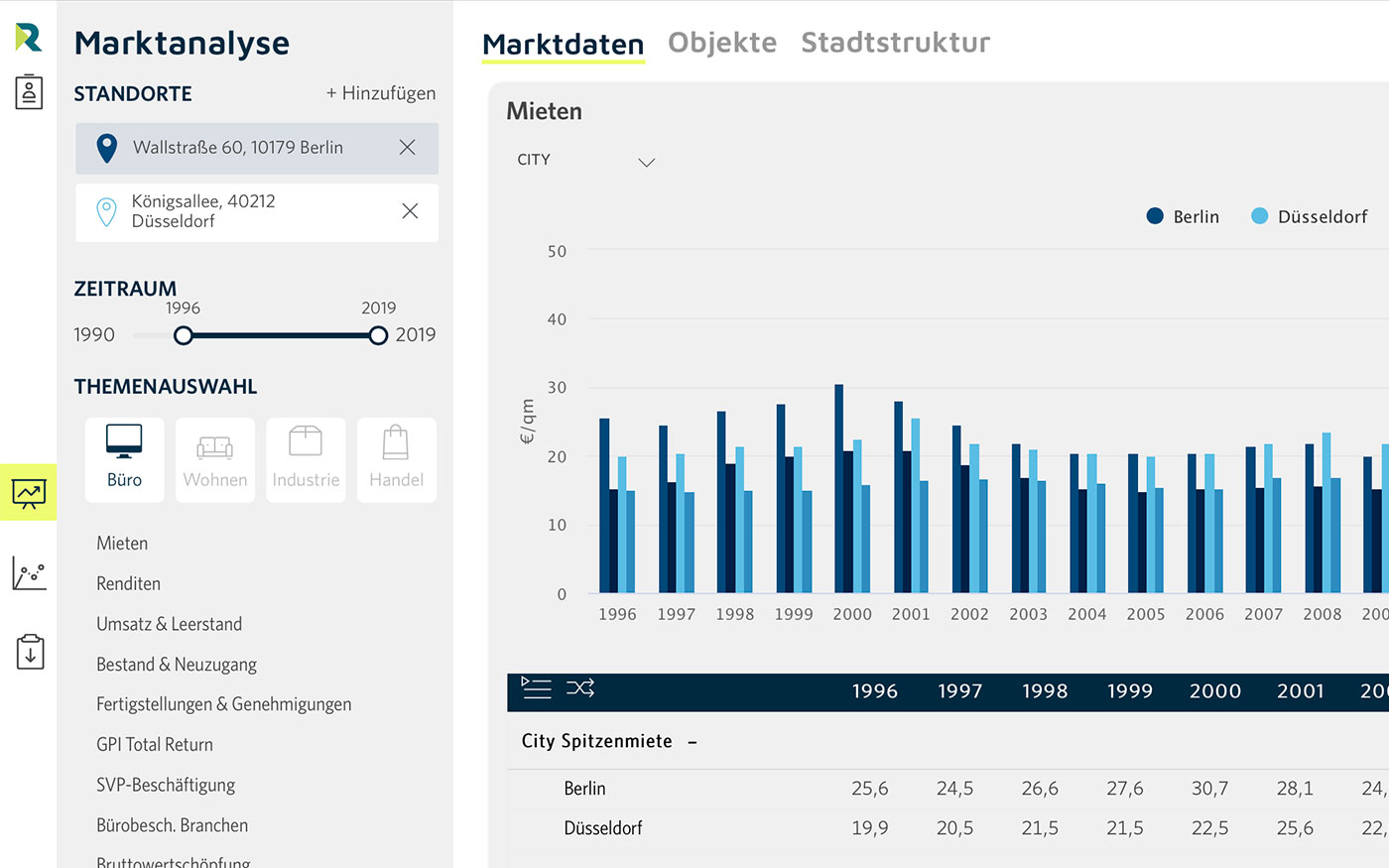This screenshot has height=868, width=1389.
Task: Click the City Spitzenmiete row title
Action: (597, 741)
